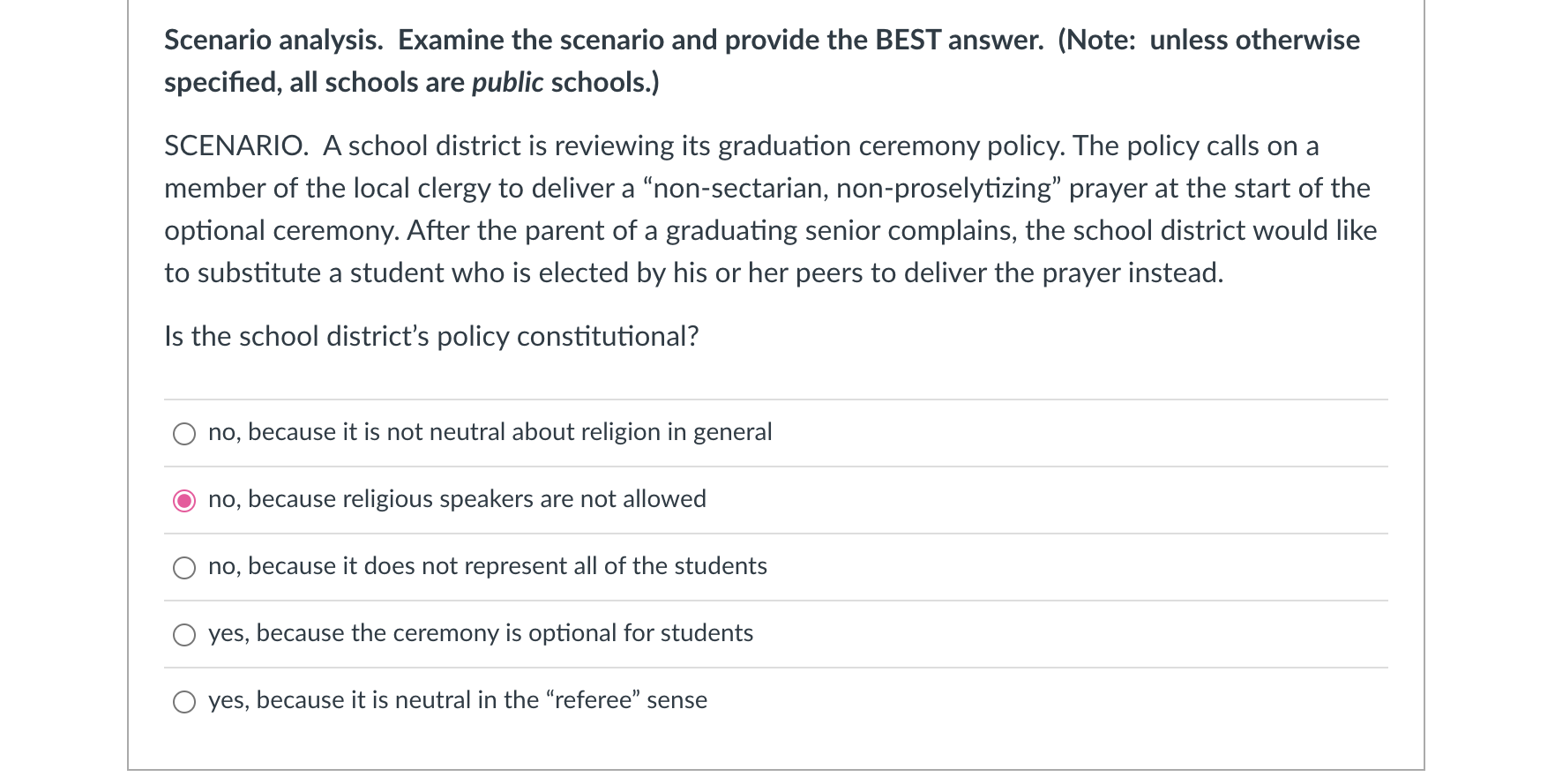This screenshot has width=1555, height=784.
Task: Click the answer text 'no, because it is not neutral about religion in general'
Action: (490, 432)
